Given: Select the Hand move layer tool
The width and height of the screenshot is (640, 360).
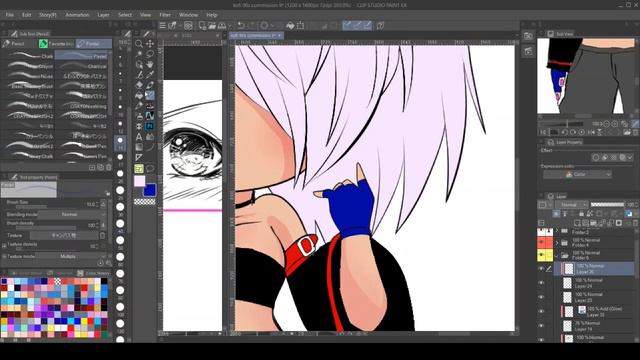Looking at the screenshot, I should [150, 64].
